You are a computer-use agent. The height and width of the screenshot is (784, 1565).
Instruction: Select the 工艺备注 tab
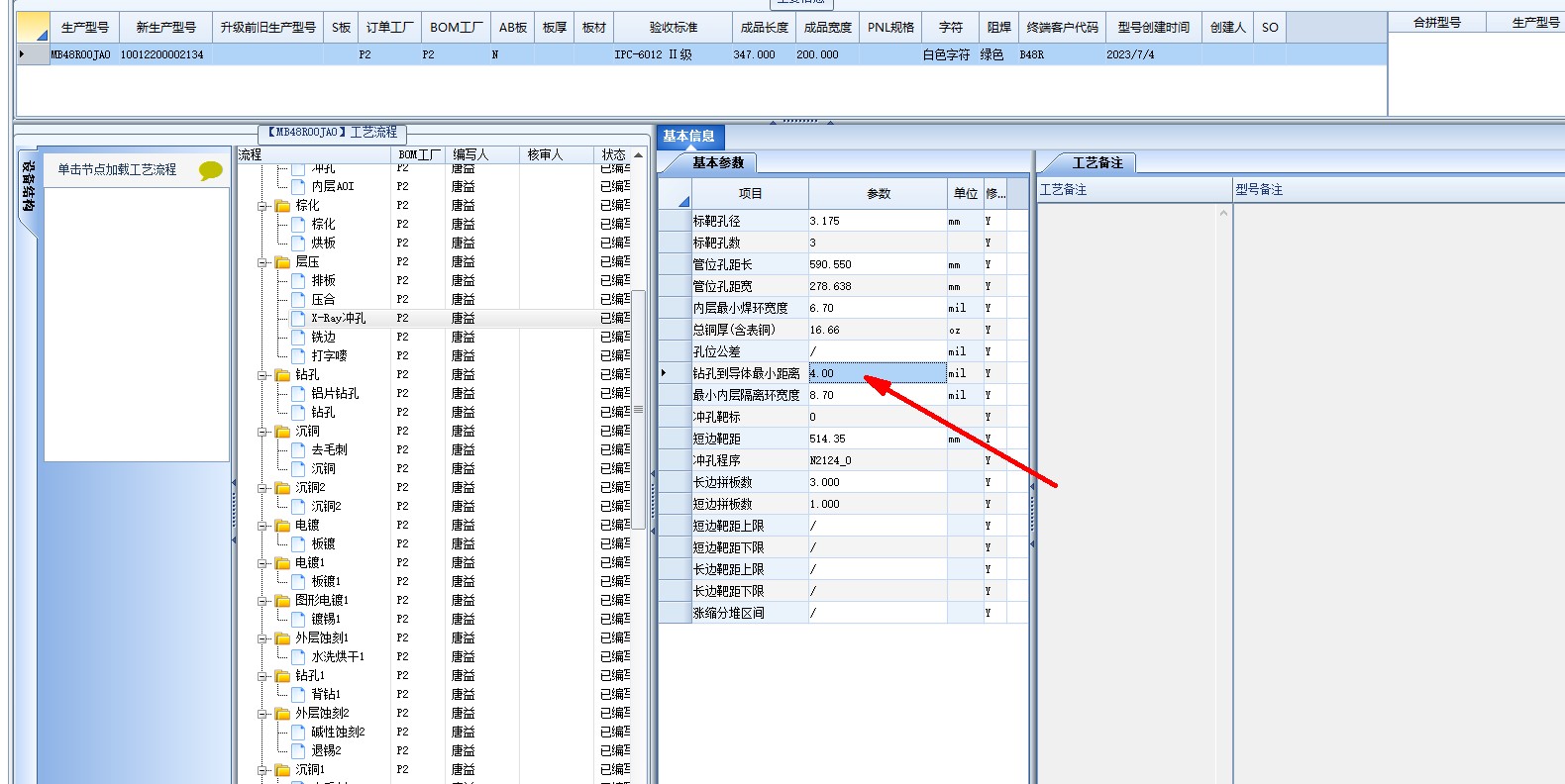coord(1097,162)
